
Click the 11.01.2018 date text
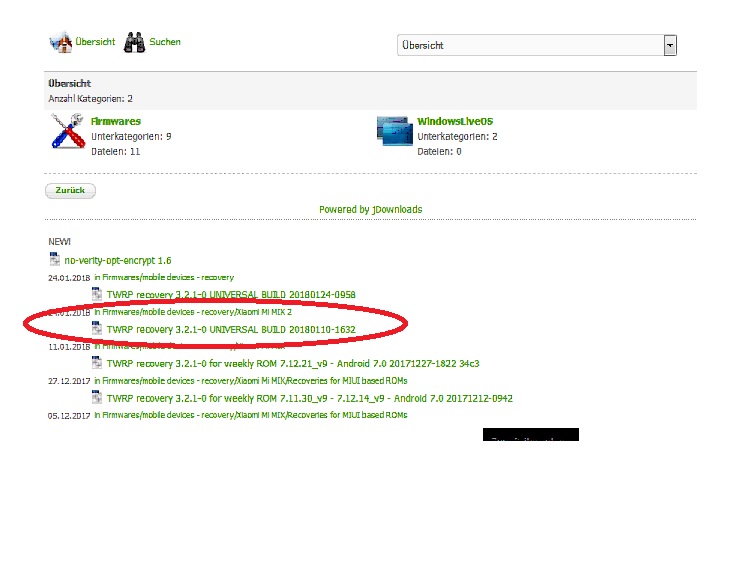point(69,347)
